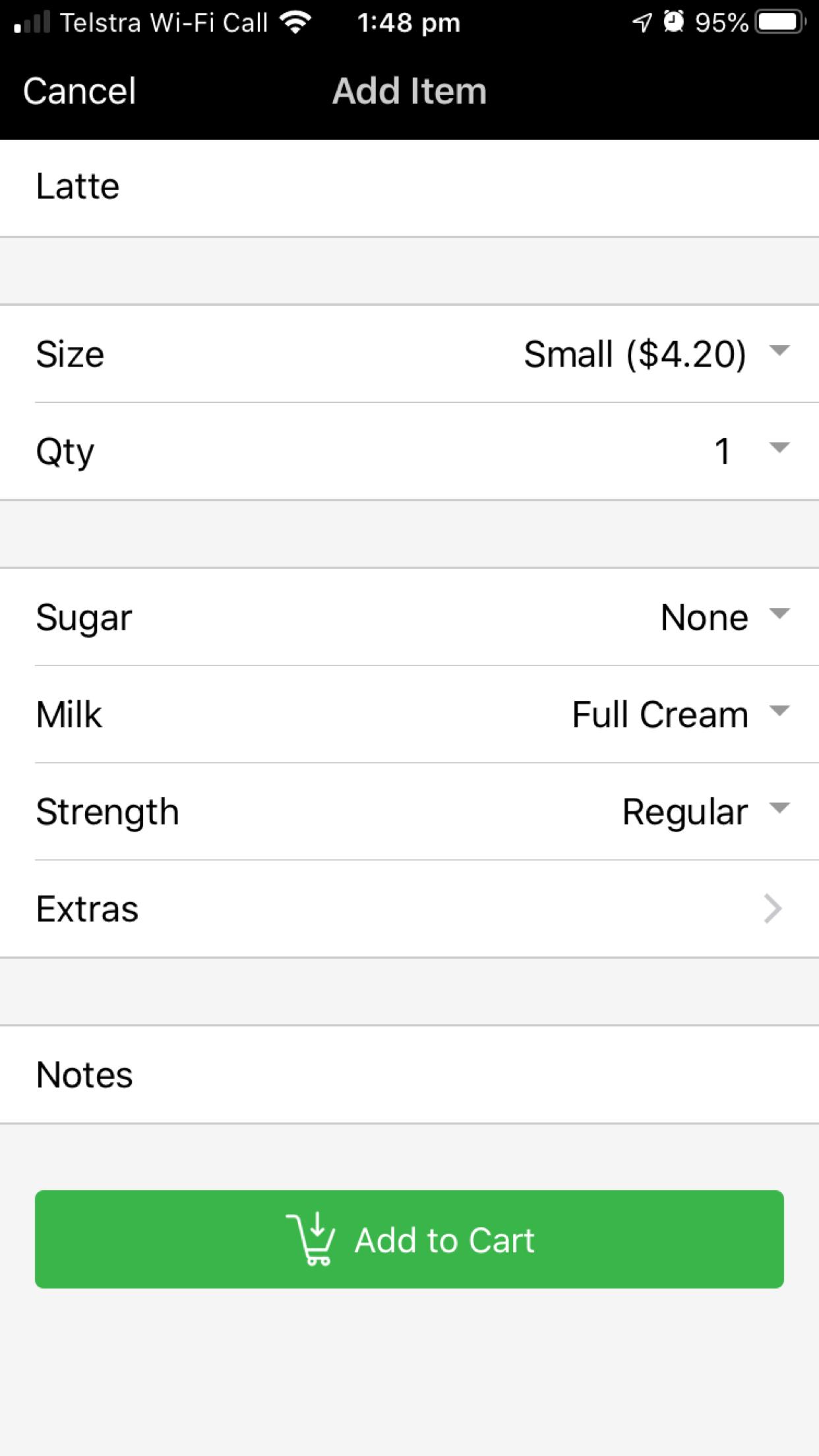The height and width of the screenshot is (1456, 819).
Task: Open the Extras row
Action: click(x=409, y=909)
